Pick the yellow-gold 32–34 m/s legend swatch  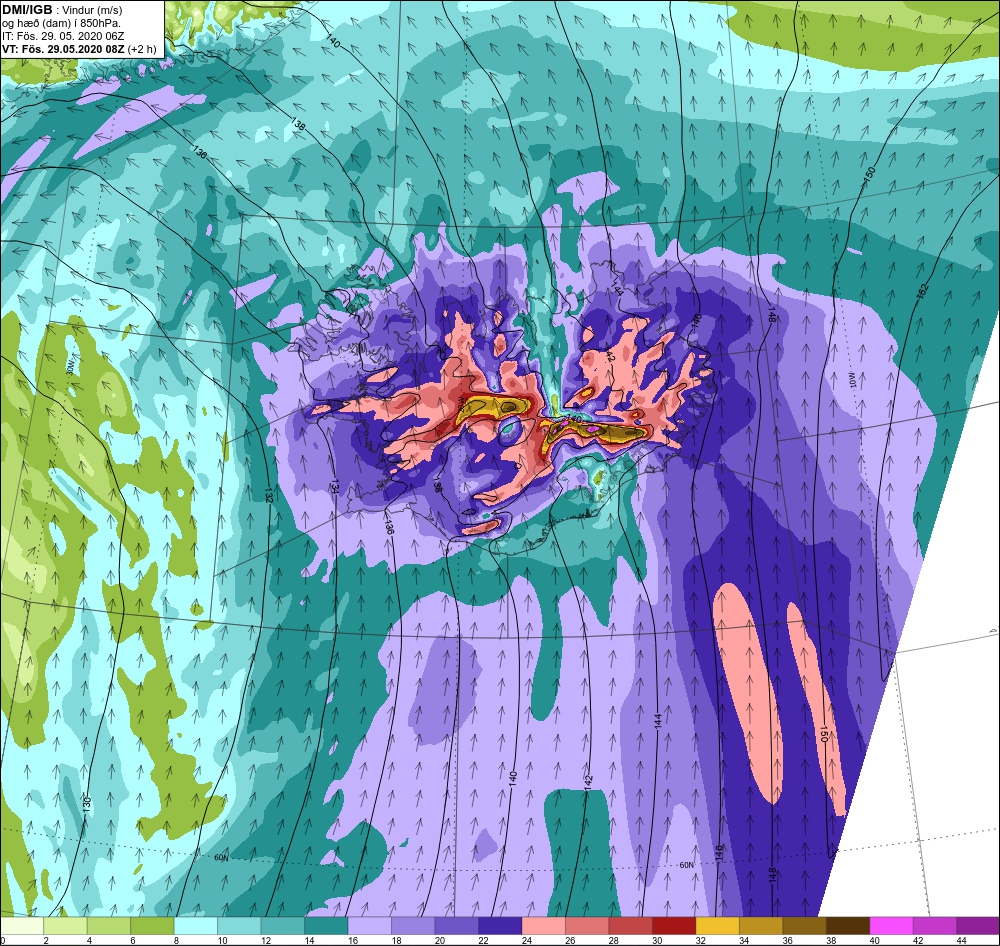[x=717, y=926]
